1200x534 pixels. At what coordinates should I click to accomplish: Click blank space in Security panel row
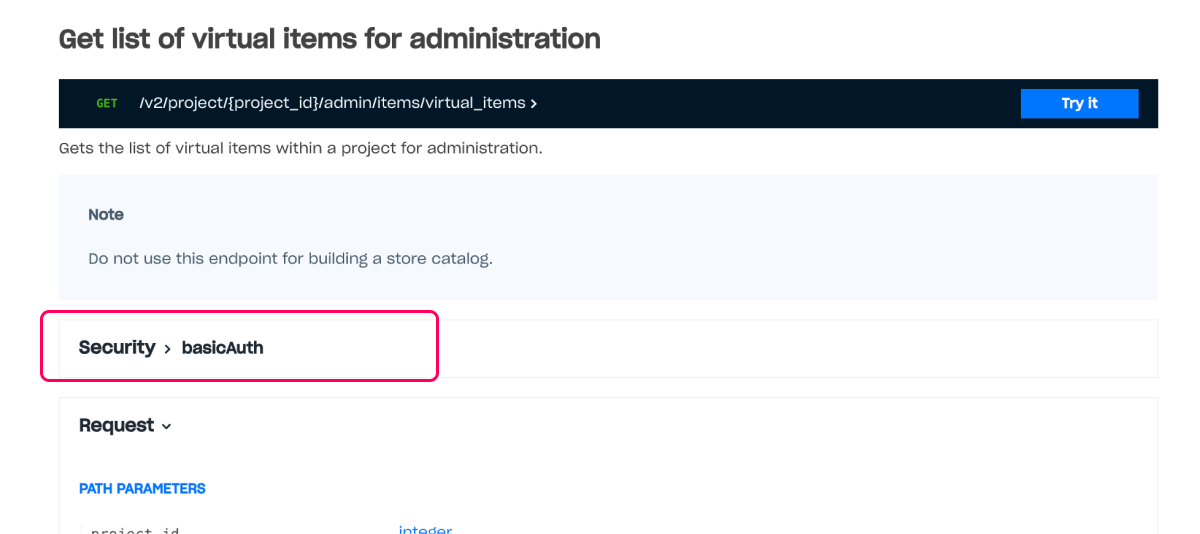pos(800,348)
